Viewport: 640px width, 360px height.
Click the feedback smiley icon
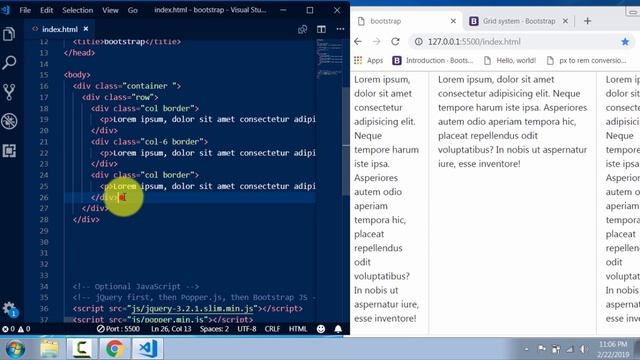(x=321, y=329)
